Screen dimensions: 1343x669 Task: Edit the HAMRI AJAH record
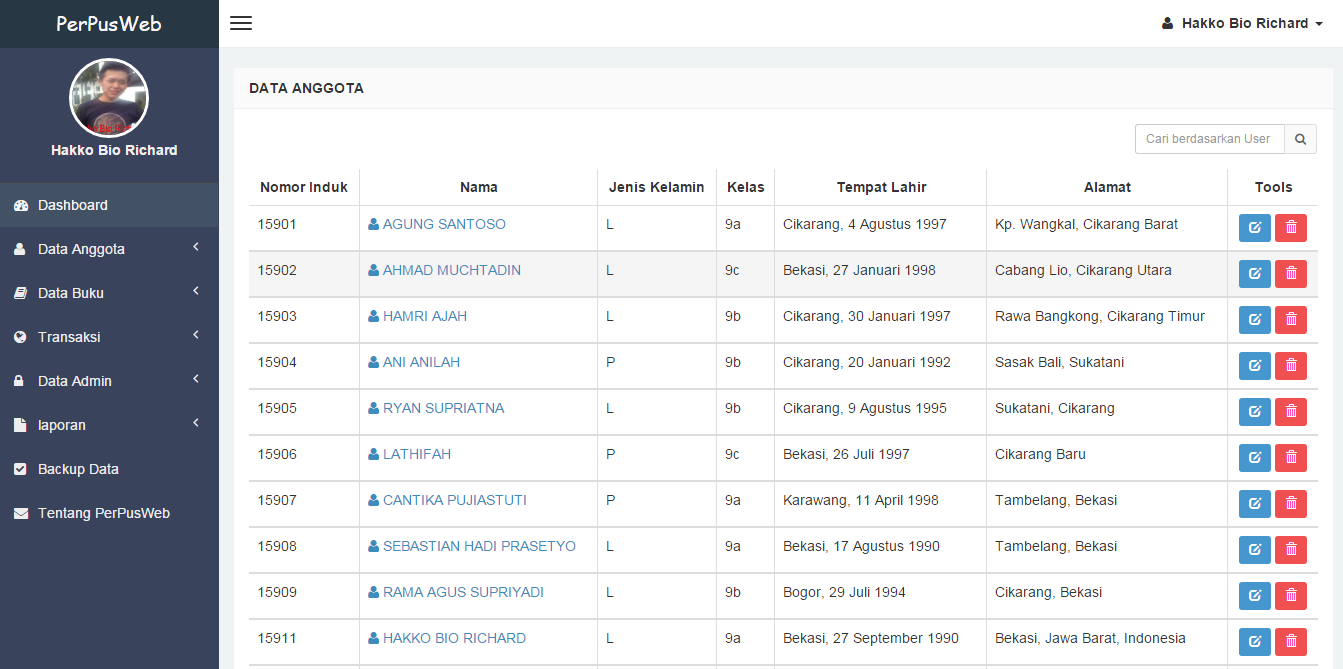coord(1255,320)
